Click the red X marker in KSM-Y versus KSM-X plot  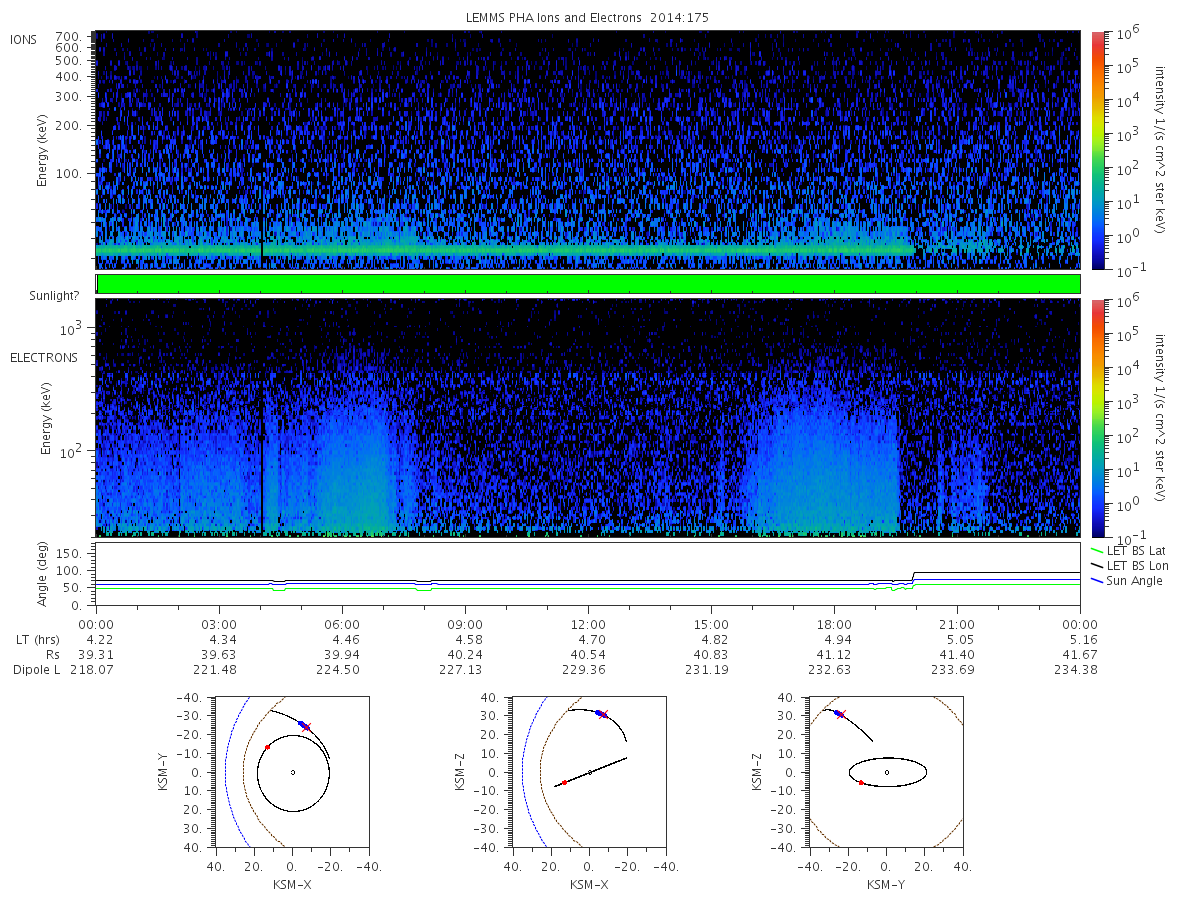pos(307,726)
